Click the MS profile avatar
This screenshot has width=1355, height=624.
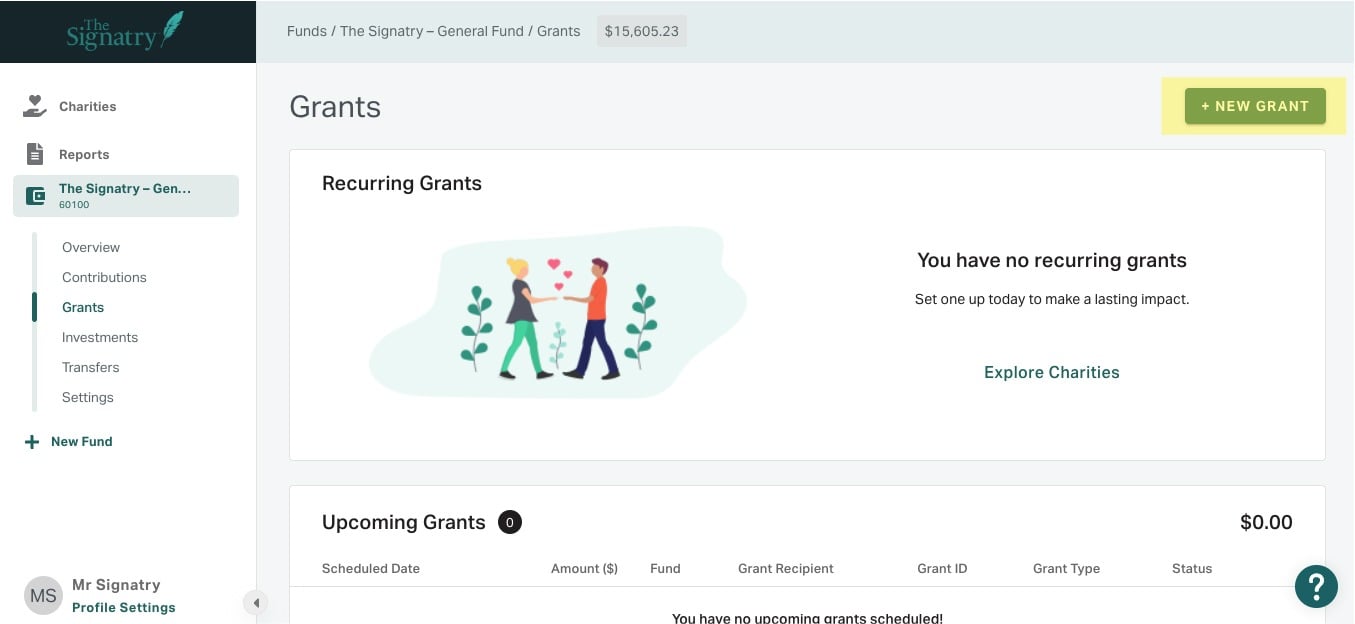tap(43, 595)
